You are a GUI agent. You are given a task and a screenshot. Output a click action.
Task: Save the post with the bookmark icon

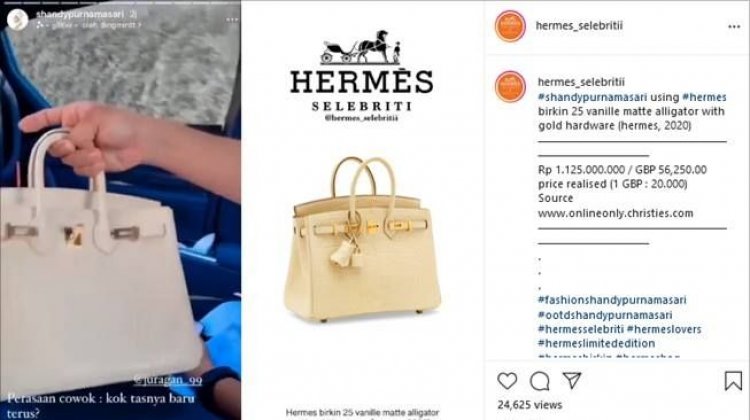(733, 381)
